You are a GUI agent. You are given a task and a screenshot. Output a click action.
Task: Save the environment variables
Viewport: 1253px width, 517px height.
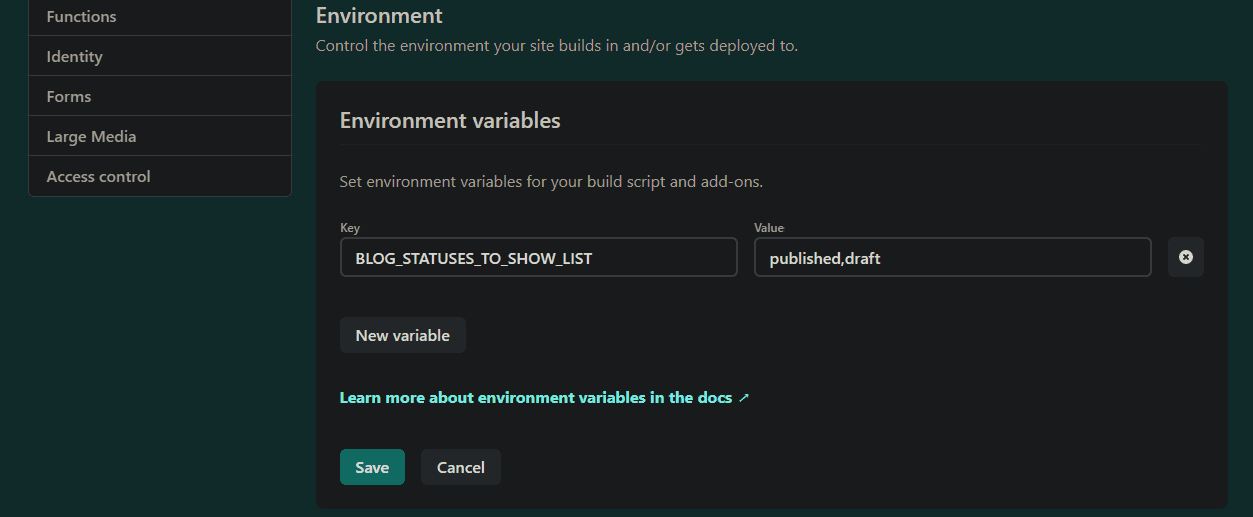(372, 467)
